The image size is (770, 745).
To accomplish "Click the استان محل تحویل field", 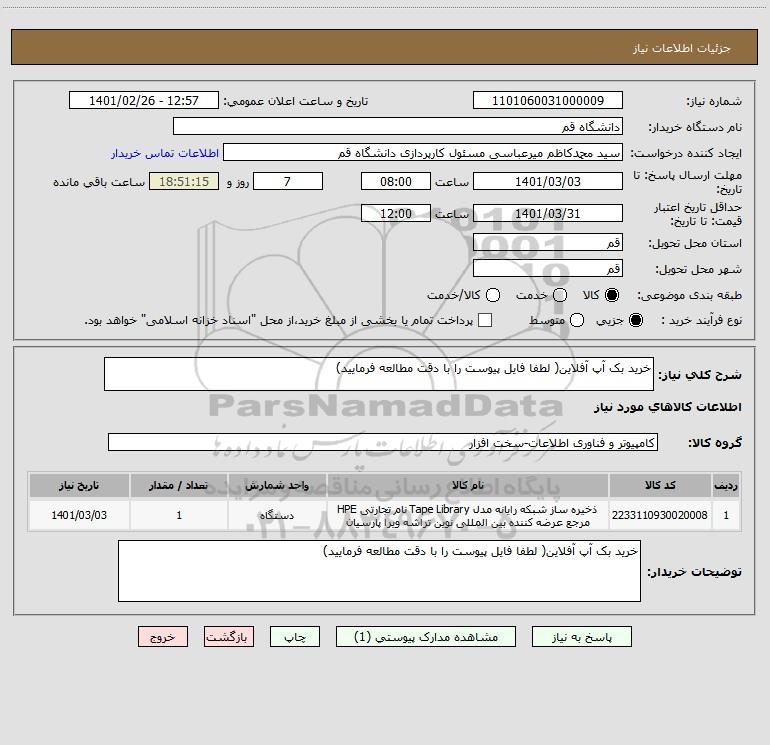I will coord(548,243).
